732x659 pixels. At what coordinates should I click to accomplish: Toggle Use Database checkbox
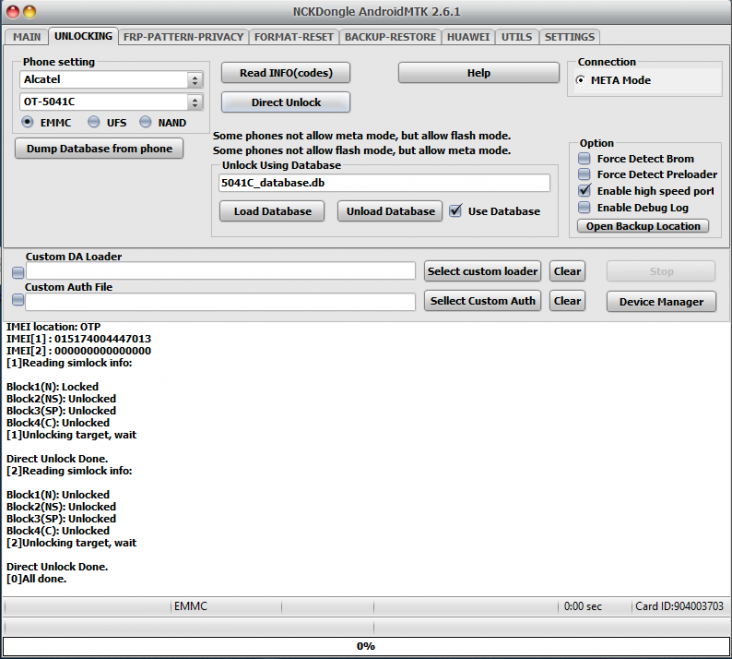(455, 211)
